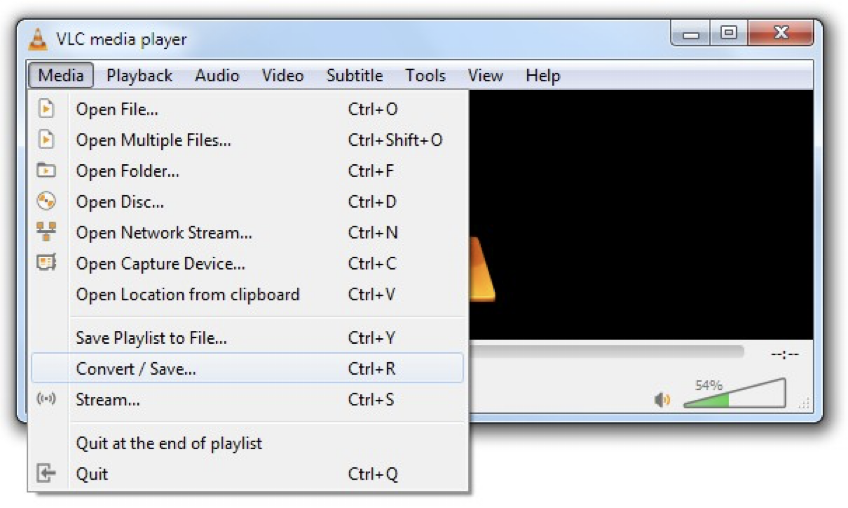Viewport: 848px width, 508px height.
Task: Choose Open File... from the menu
Action: click(247, 109)
